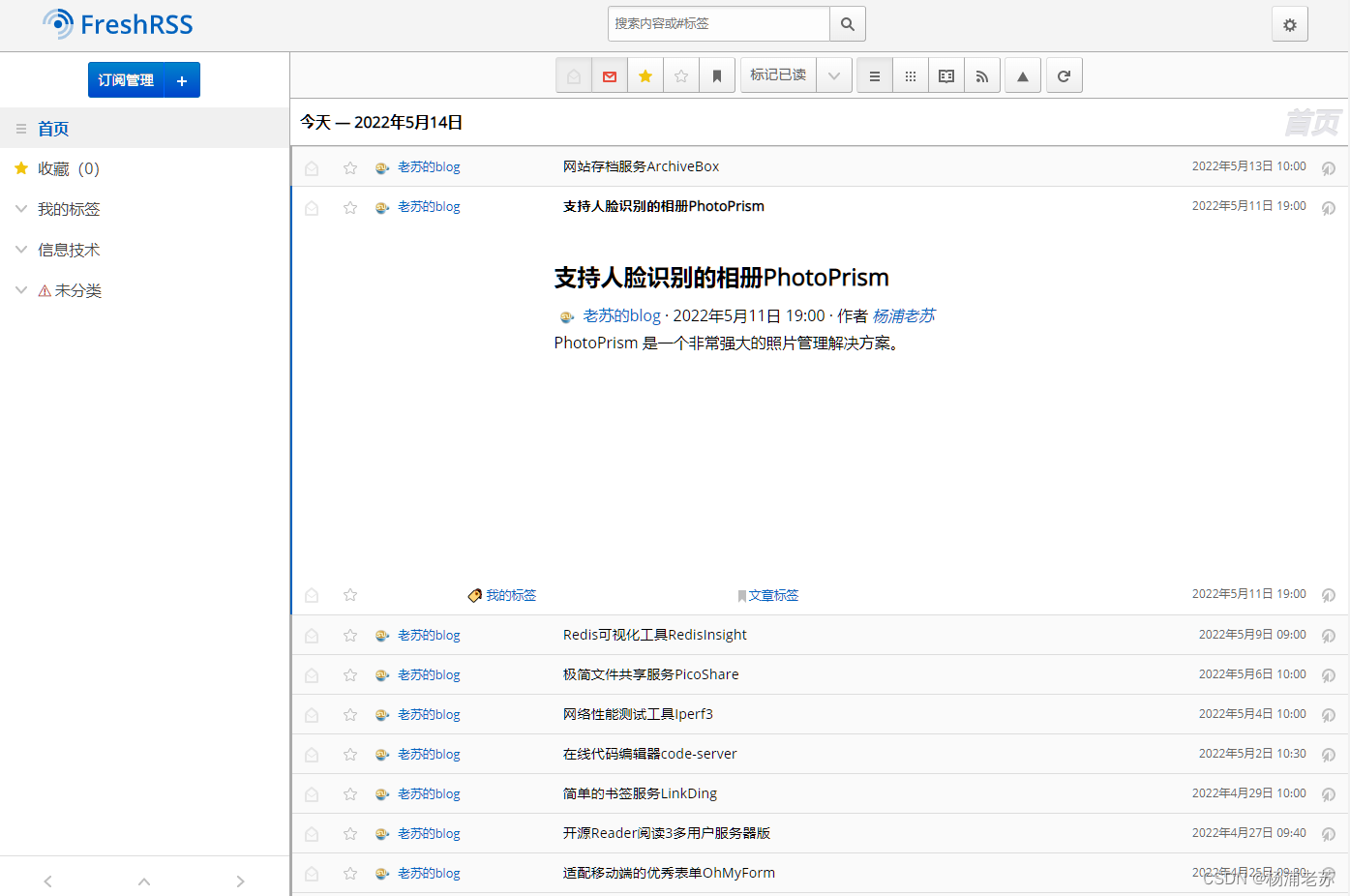This screenshot has width=1350, height=896.
Task: Open 极简文件共享服务PicoShare article
Action: click(x=650, y=674)
